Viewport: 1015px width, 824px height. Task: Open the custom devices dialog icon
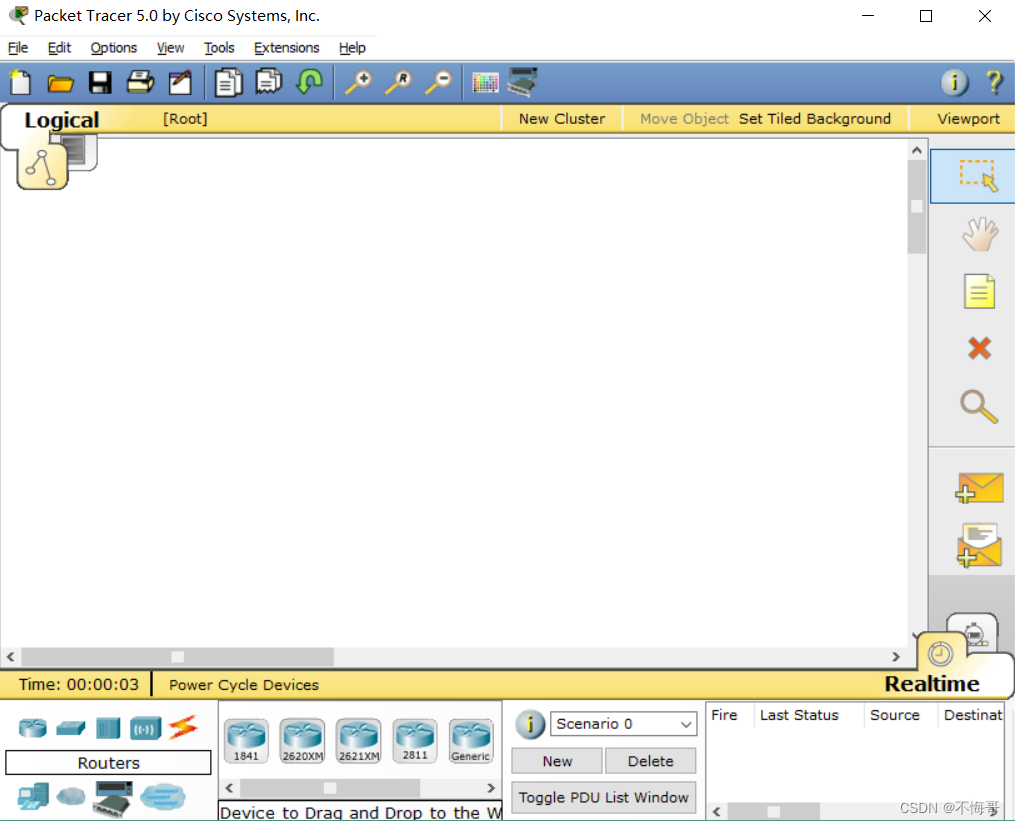pyautogui.click(x=523, y=82)
